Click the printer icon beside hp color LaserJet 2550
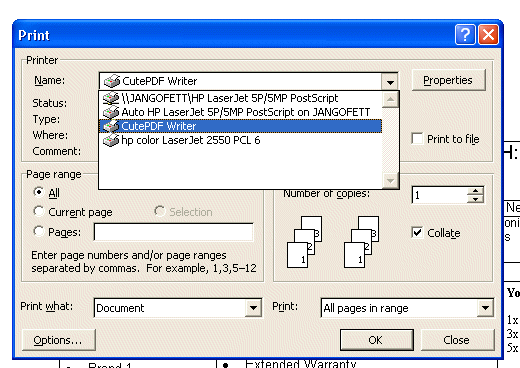 point(111,140)
